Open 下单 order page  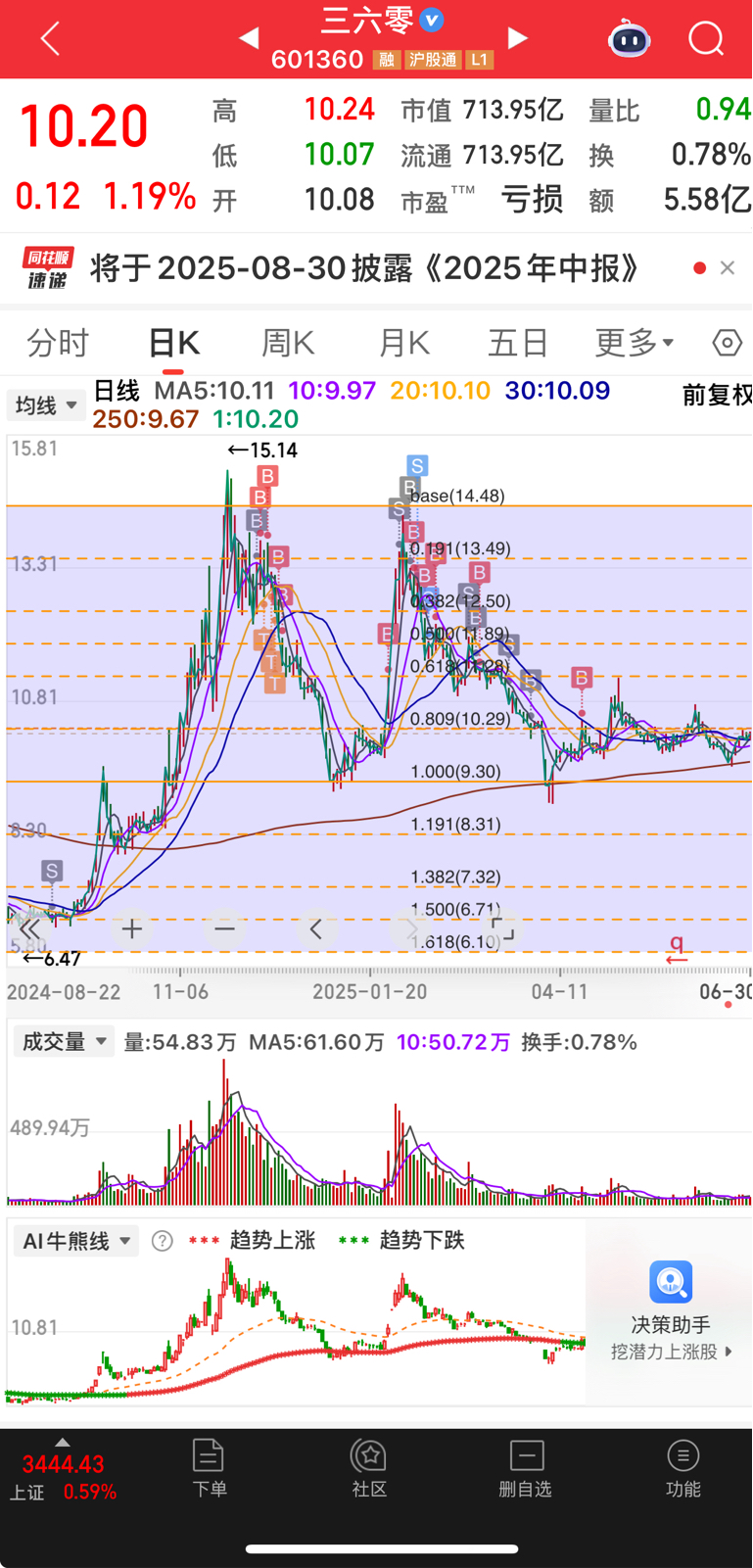pos(209,1468)
